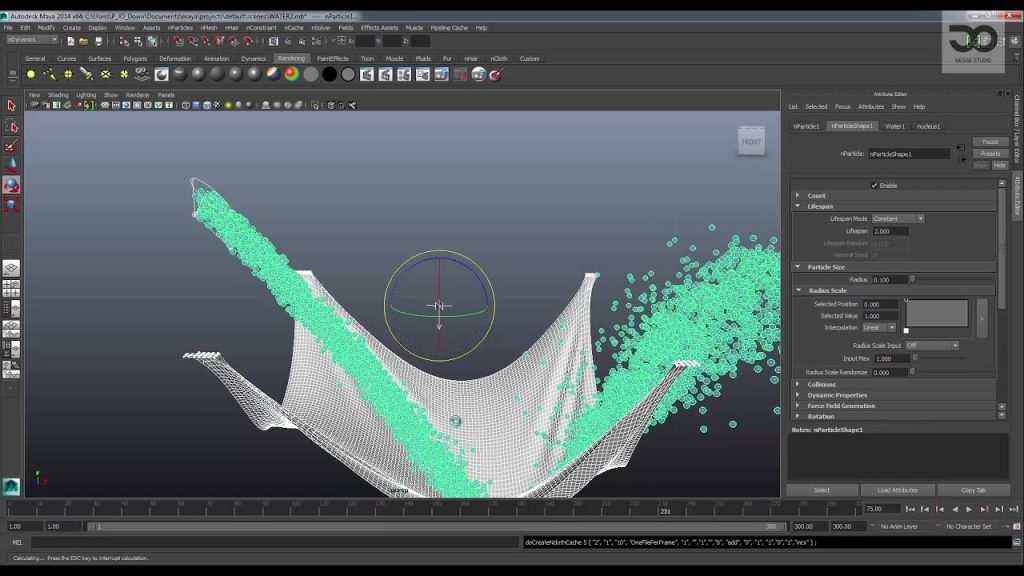The image size is (1024, 576).
Task: Collapse the Radius Scale section
Action: point(798,291)
